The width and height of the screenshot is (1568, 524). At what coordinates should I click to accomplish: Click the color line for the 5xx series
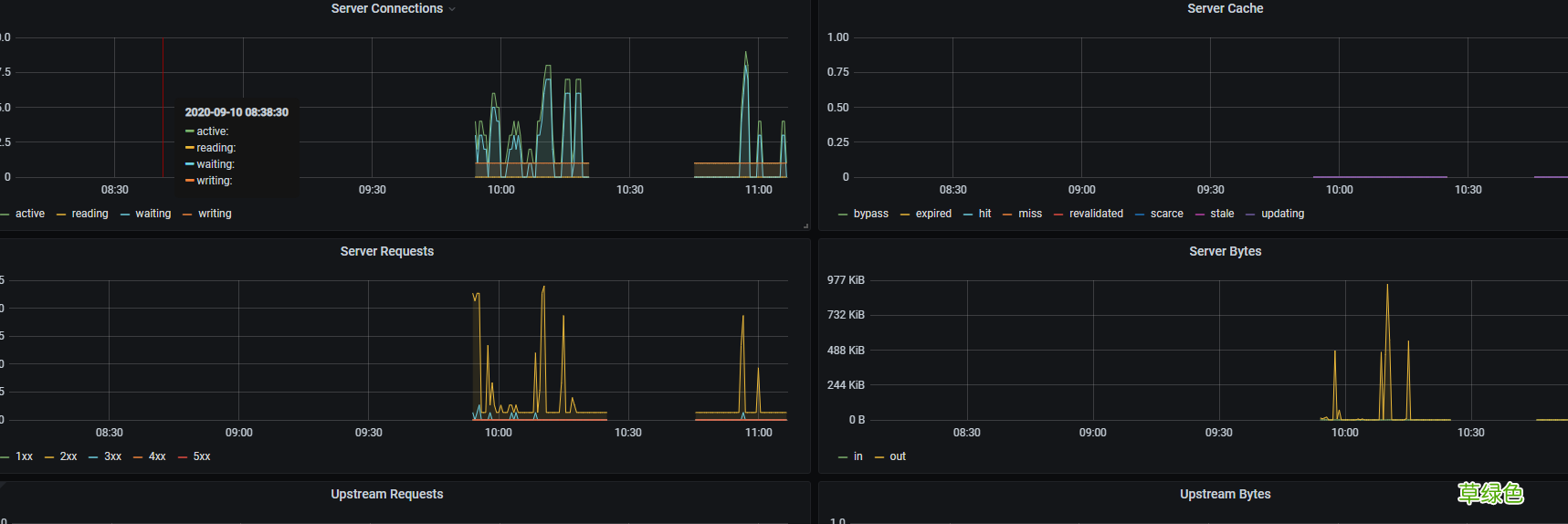click(183, 457)
